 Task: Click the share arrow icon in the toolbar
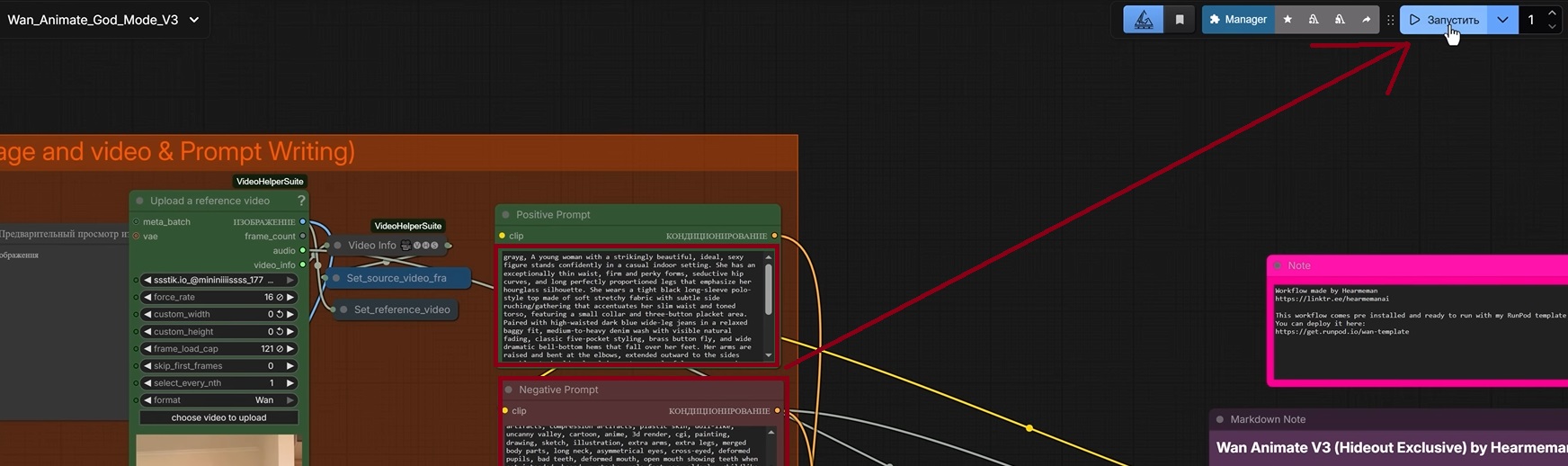[x=1366, y=19]
